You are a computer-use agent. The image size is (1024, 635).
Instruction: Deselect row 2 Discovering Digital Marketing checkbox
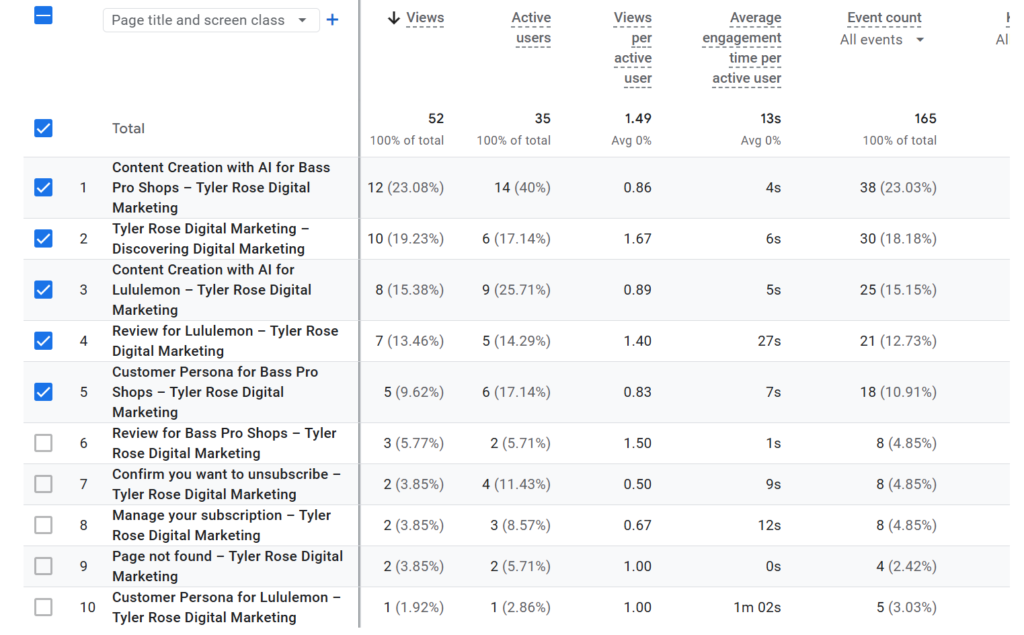click(x=43, y=238)
